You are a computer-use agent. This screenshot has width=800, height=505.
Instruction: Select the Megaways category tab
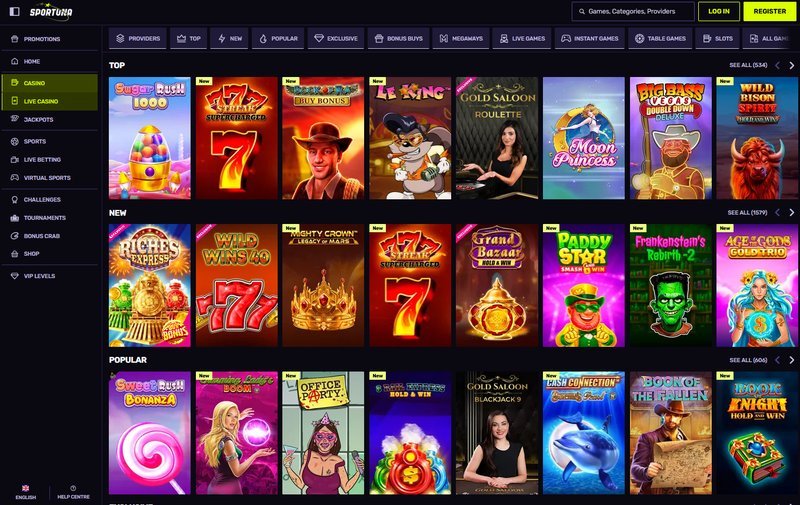click(x=461, y=38)
